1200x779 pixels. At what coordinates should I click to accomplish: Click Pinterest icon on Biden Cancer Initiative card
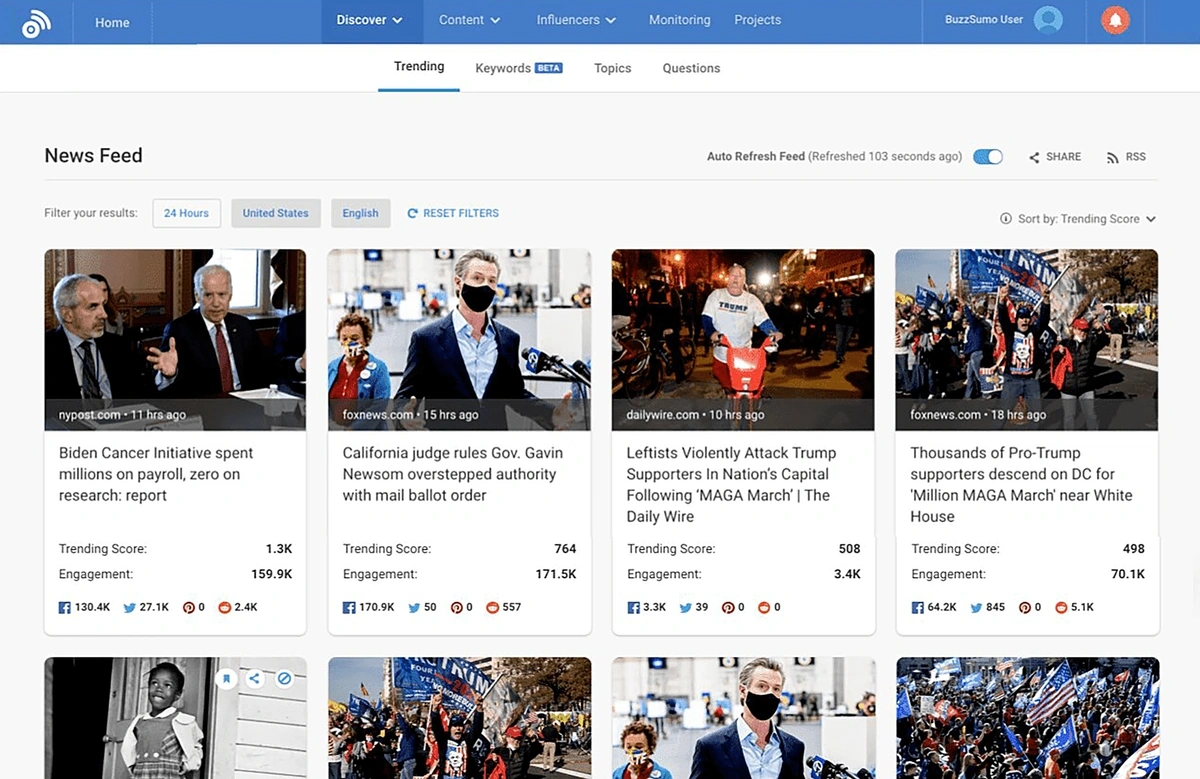[188, 607]
